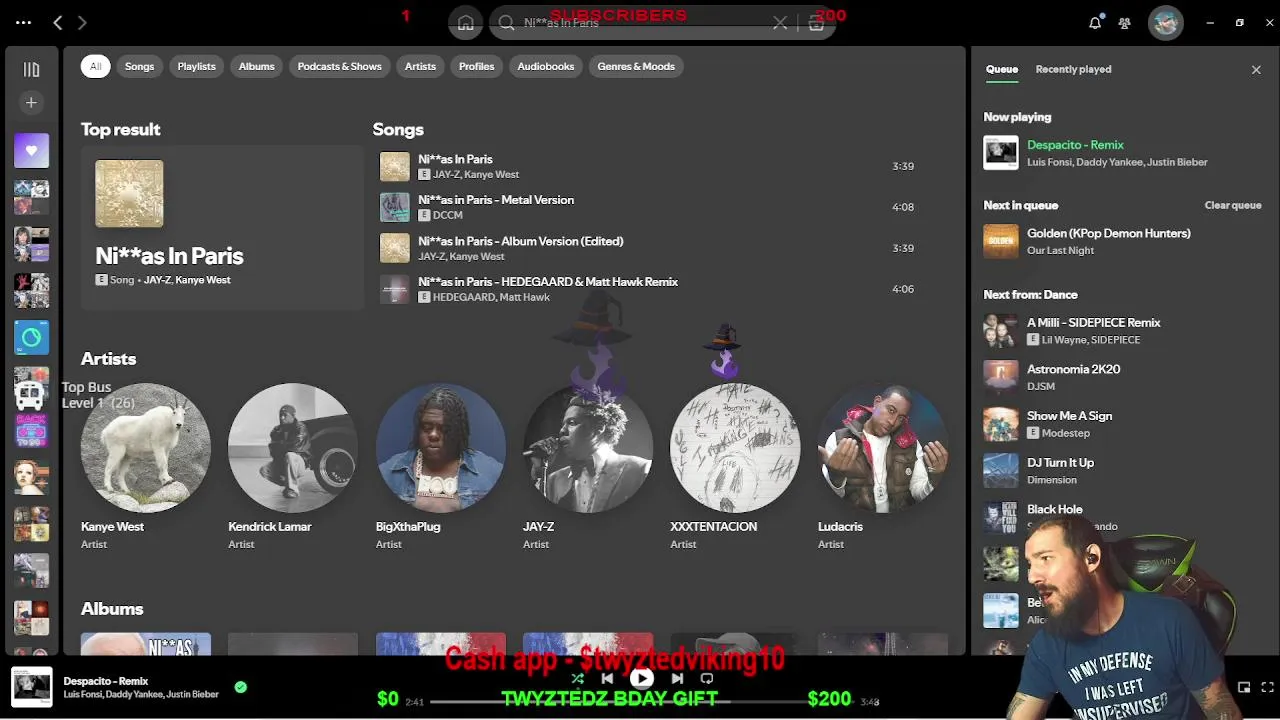Click the now playing Despacito - Remix title

1075,145
